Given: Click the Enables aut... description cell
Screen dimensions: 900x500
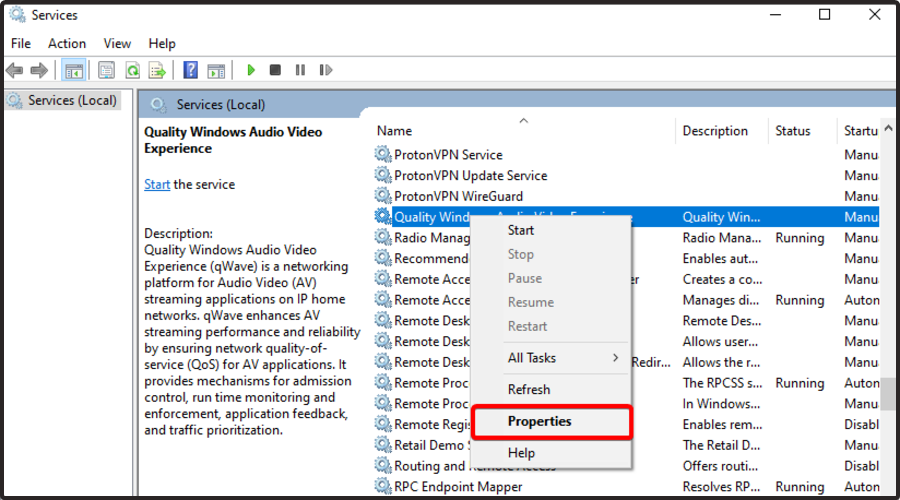Looking at the screenshot, I should [x=720, y=258].
